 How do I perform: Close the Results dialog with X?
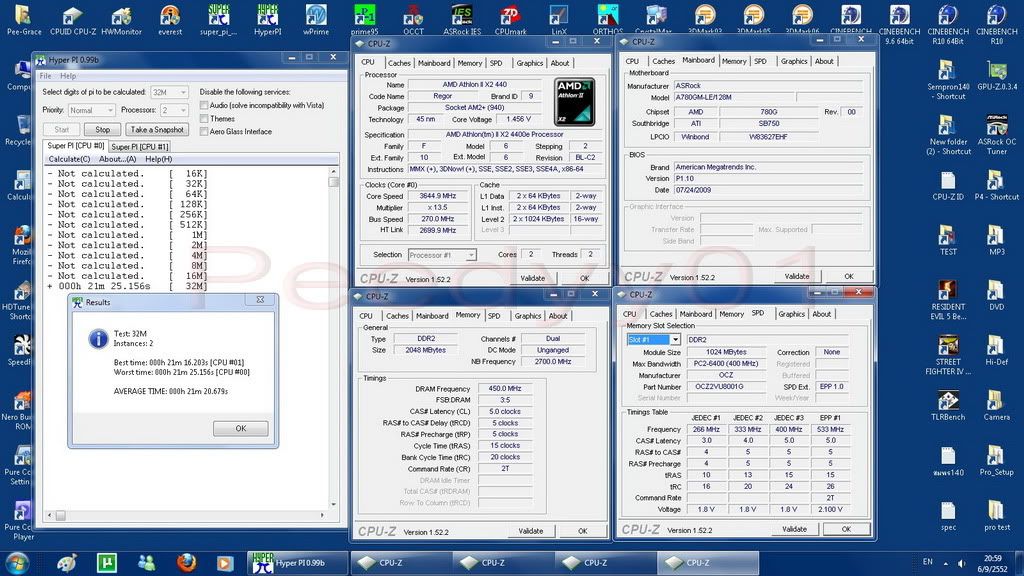[260, 300]
